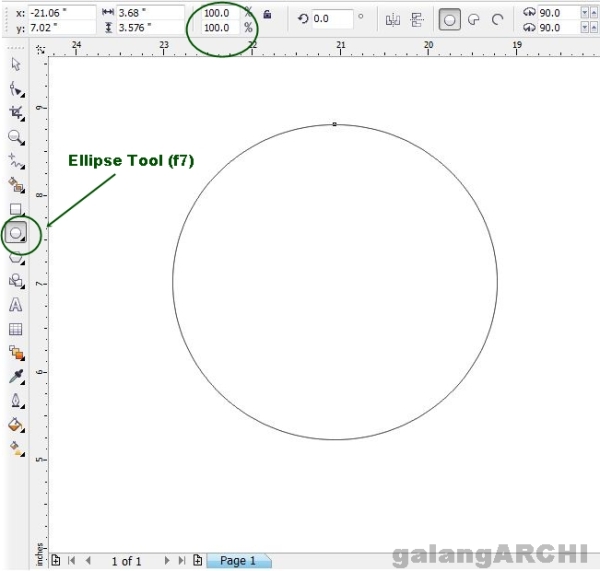The height and width of the screenshot is (571, 600).
Task: Select the Text tool
Action: pos(16,305)
